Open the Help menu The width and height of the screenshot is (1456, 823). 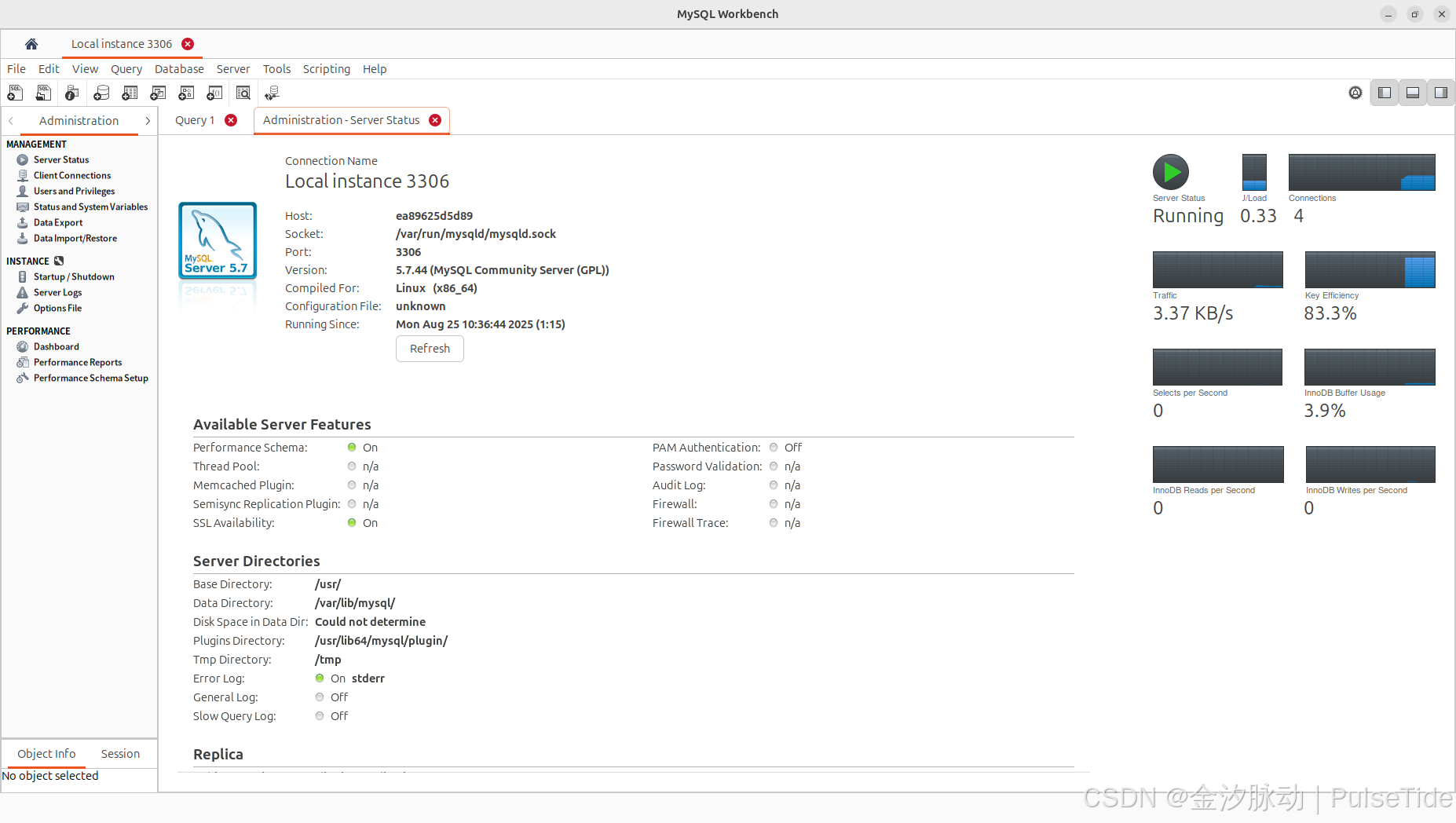(x=375, y=69)
